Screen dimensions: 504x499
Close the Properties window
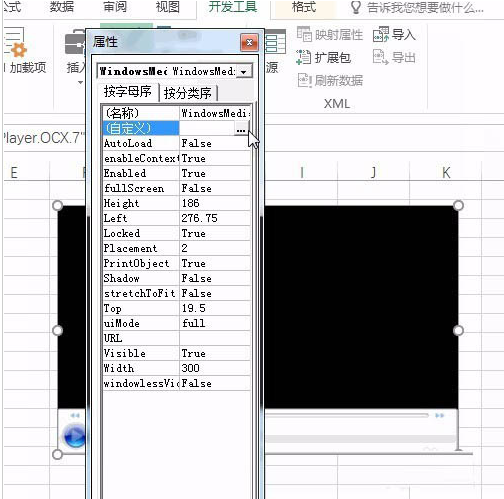[249, 43]
